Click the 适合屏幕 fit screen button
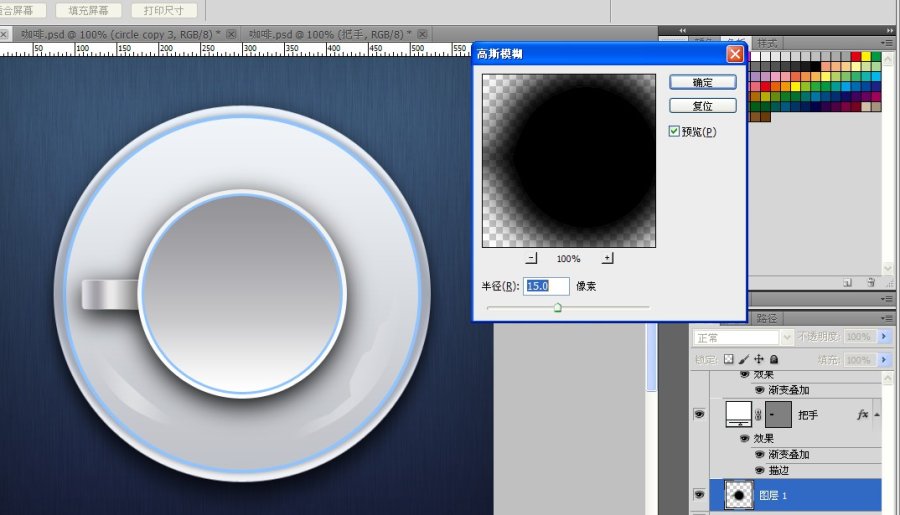The image size is (900, 515). (21, 10)
